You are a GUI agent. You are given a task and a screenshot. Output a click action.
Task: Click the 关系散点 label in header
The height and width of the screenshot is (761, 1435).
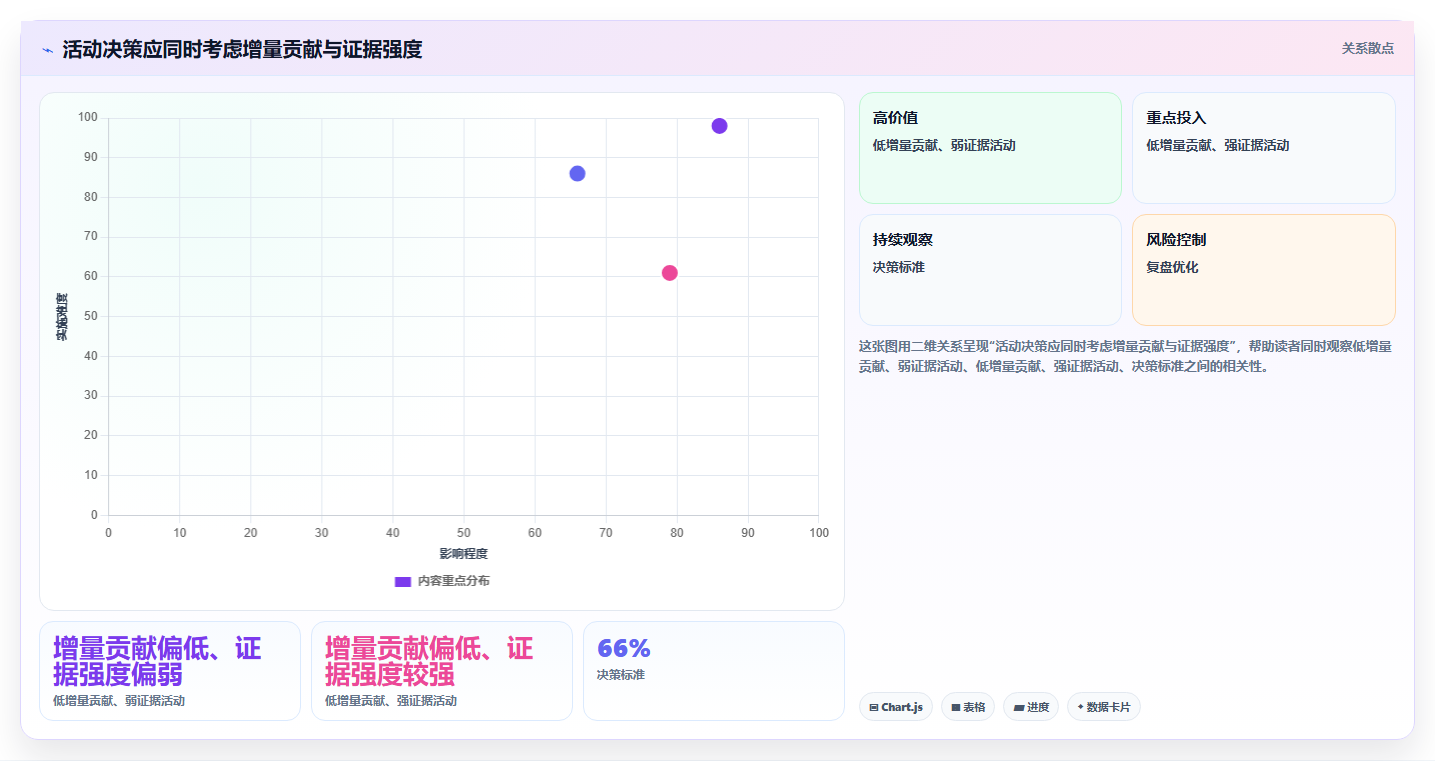point(1367,48)
